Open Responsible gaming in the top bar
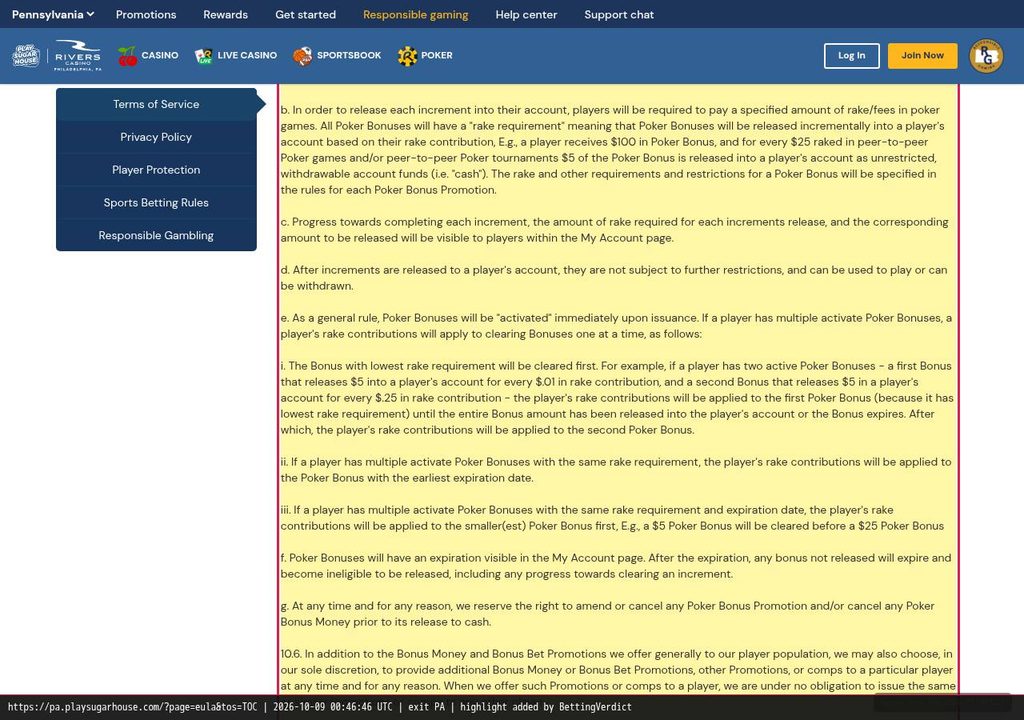This screenshot has height=720, width=1024. [x=415, y=14]
